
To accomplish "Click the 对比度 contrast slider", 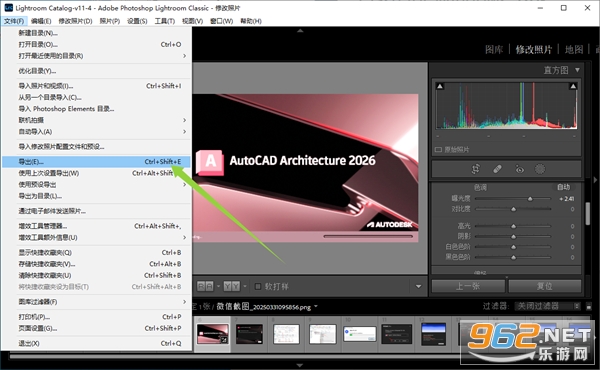I will click(x=513, y=209).
